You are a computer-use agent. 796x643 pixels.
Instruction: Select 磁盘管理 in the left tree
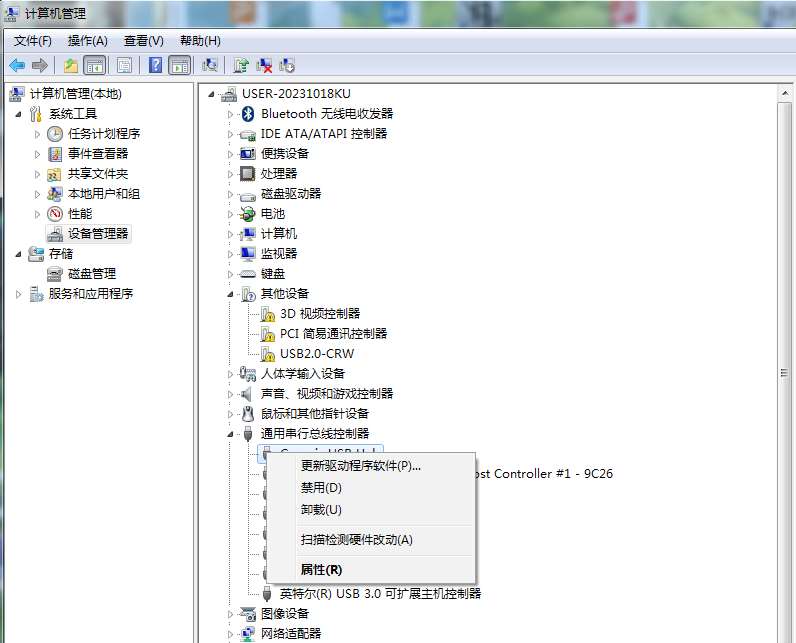(x=92, y=274)
